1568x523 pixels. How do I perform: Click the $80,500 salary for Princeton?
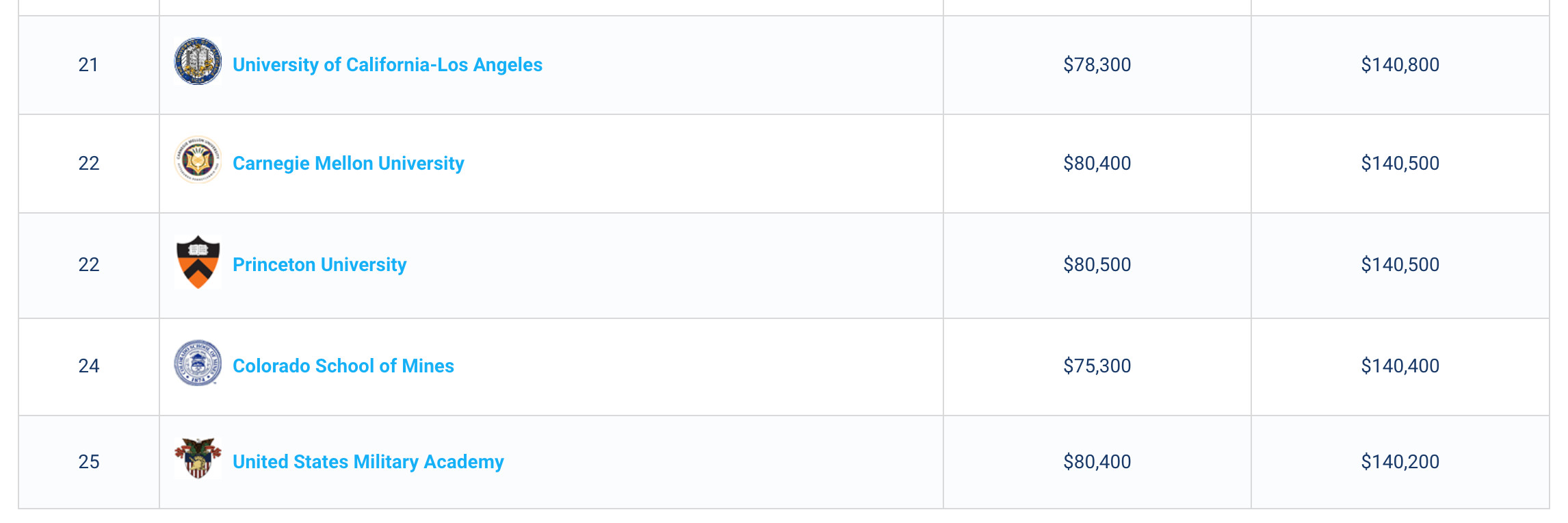pos(1097,264)
